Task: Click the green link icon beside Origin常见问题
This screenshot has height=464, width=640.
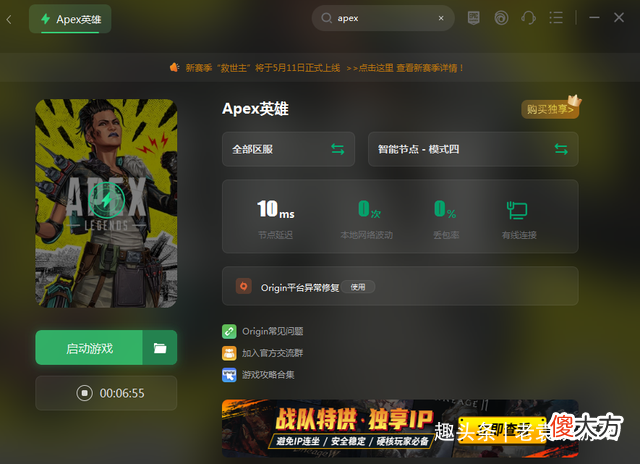Action: tap(229, 331)
